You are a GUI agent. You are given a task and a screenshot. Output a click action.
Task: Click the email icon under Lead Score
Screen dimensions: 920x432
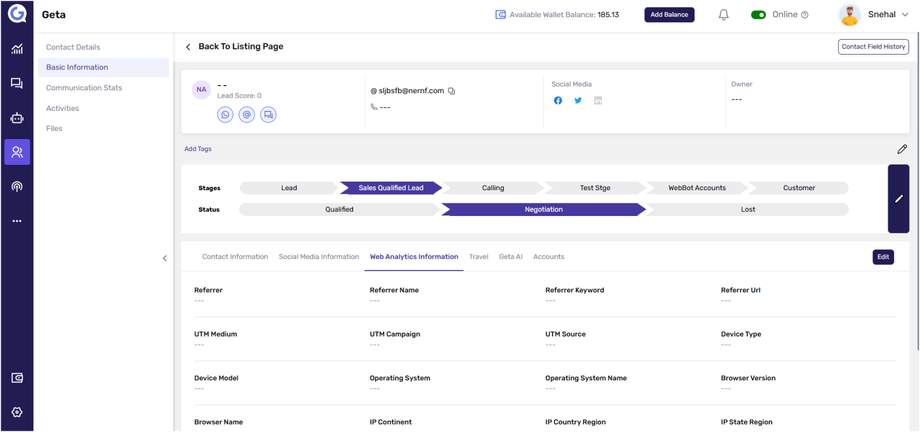[247, 115]
